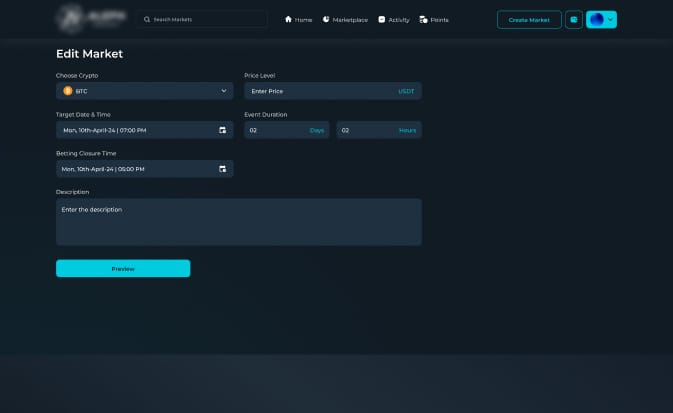Open calendar picker for Betting Closure Time
Image resolution: width=673 pixels, height=413 pixels.
[x=222, y=169]
